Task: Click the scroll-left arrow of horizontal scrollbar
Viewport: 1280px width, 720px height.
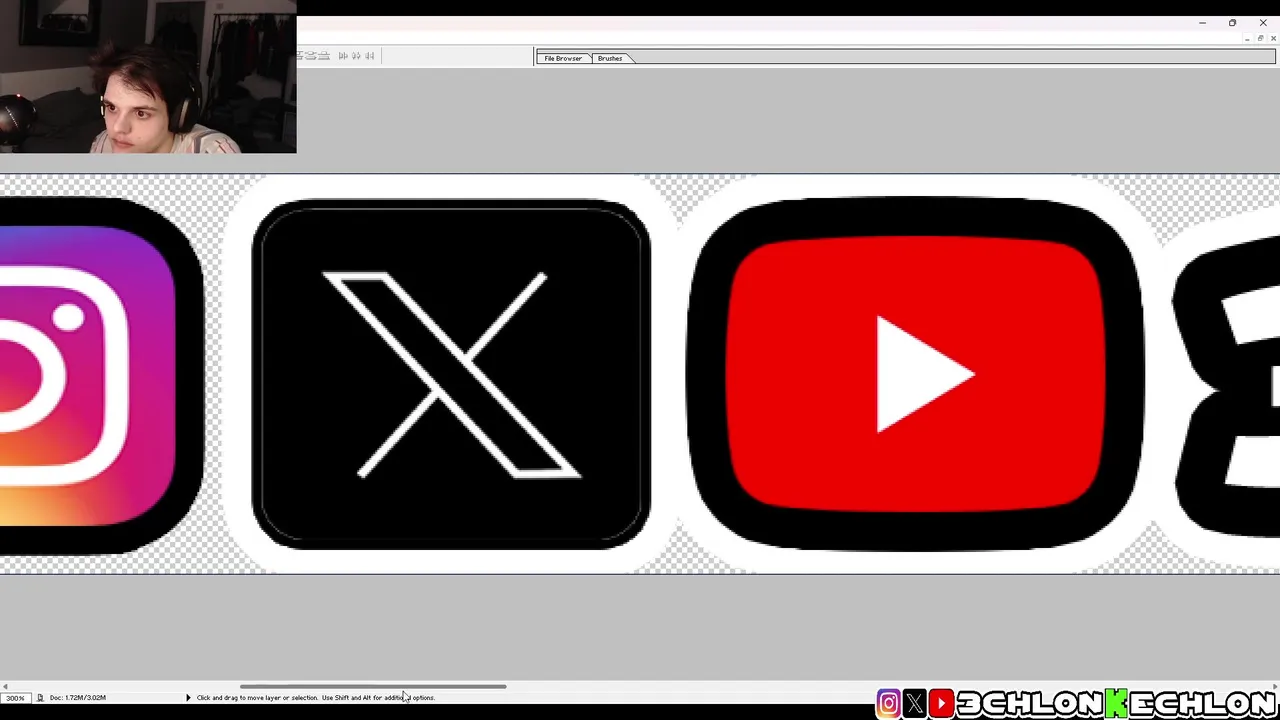Action: point(5,687)
